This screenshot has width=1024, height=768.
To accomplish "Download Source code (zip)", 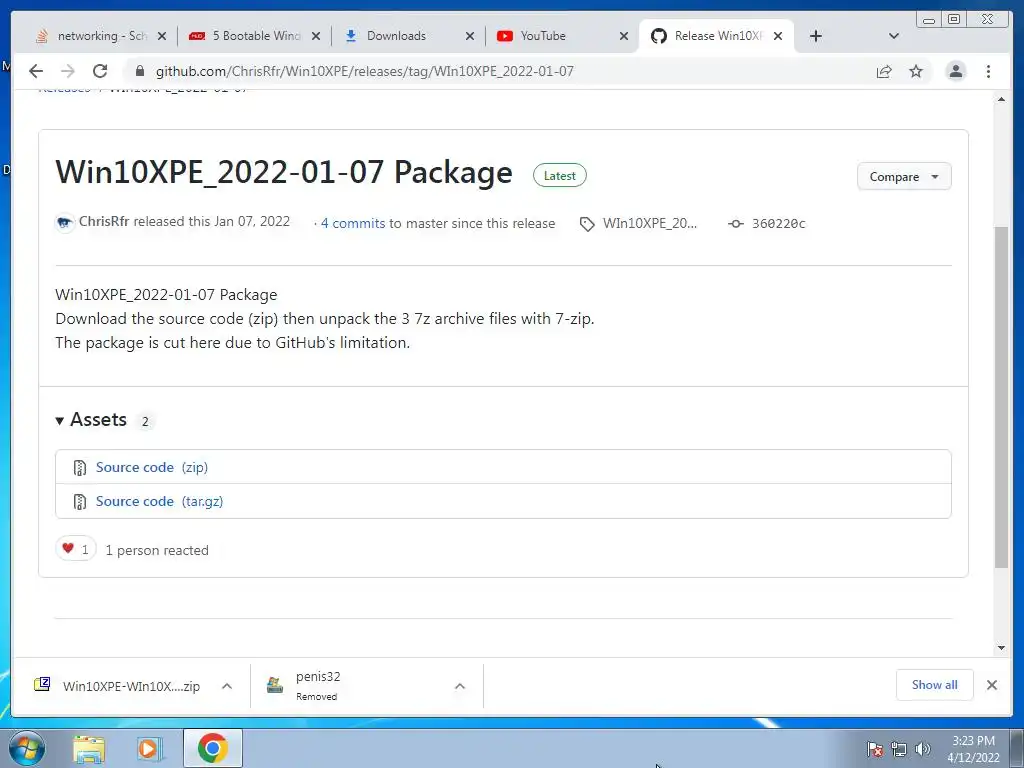I will click(x=152, y=467).
